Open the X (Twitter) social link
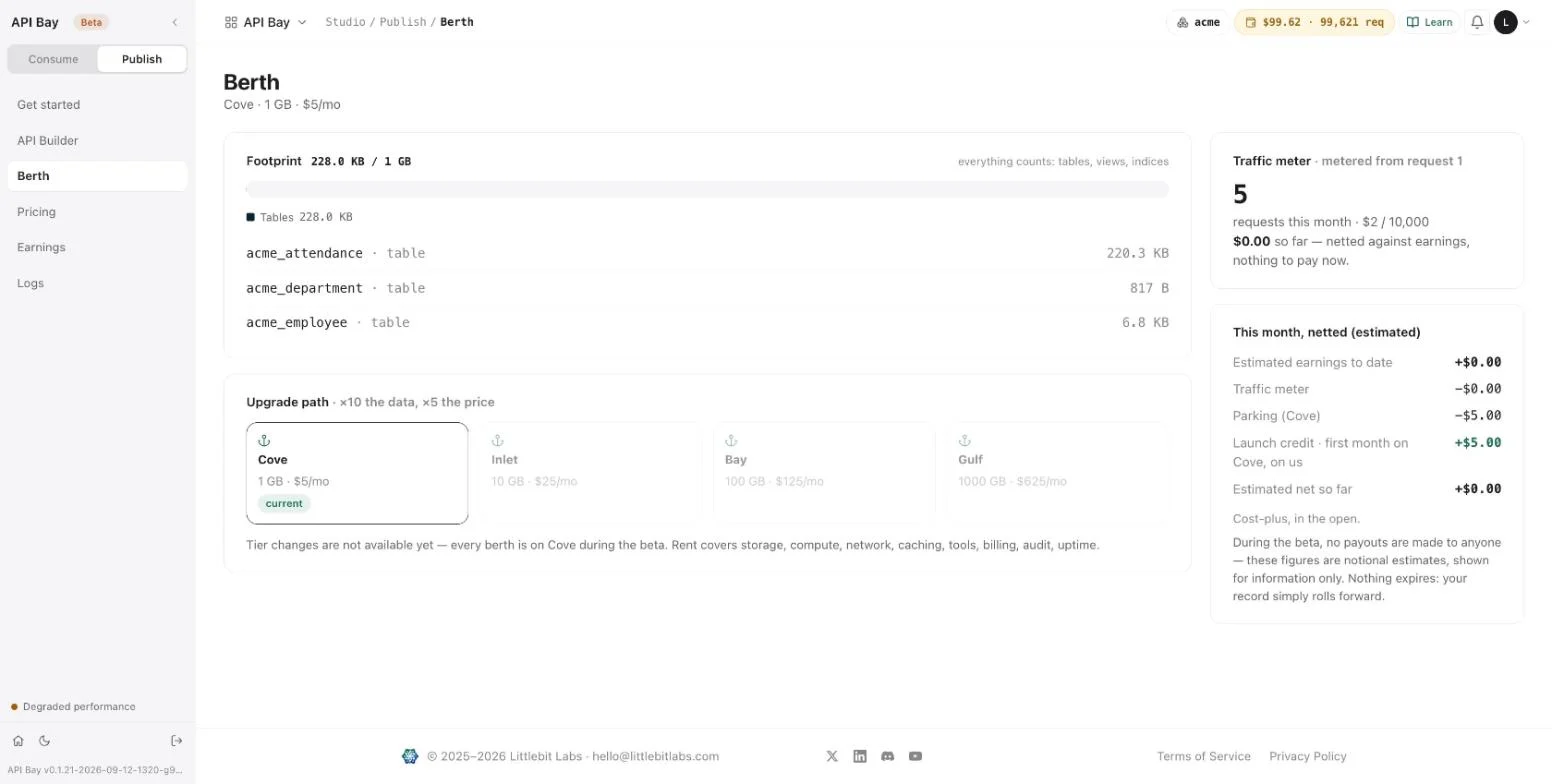The height and width of the screenshot is (784, 1552). pos(832,756)
